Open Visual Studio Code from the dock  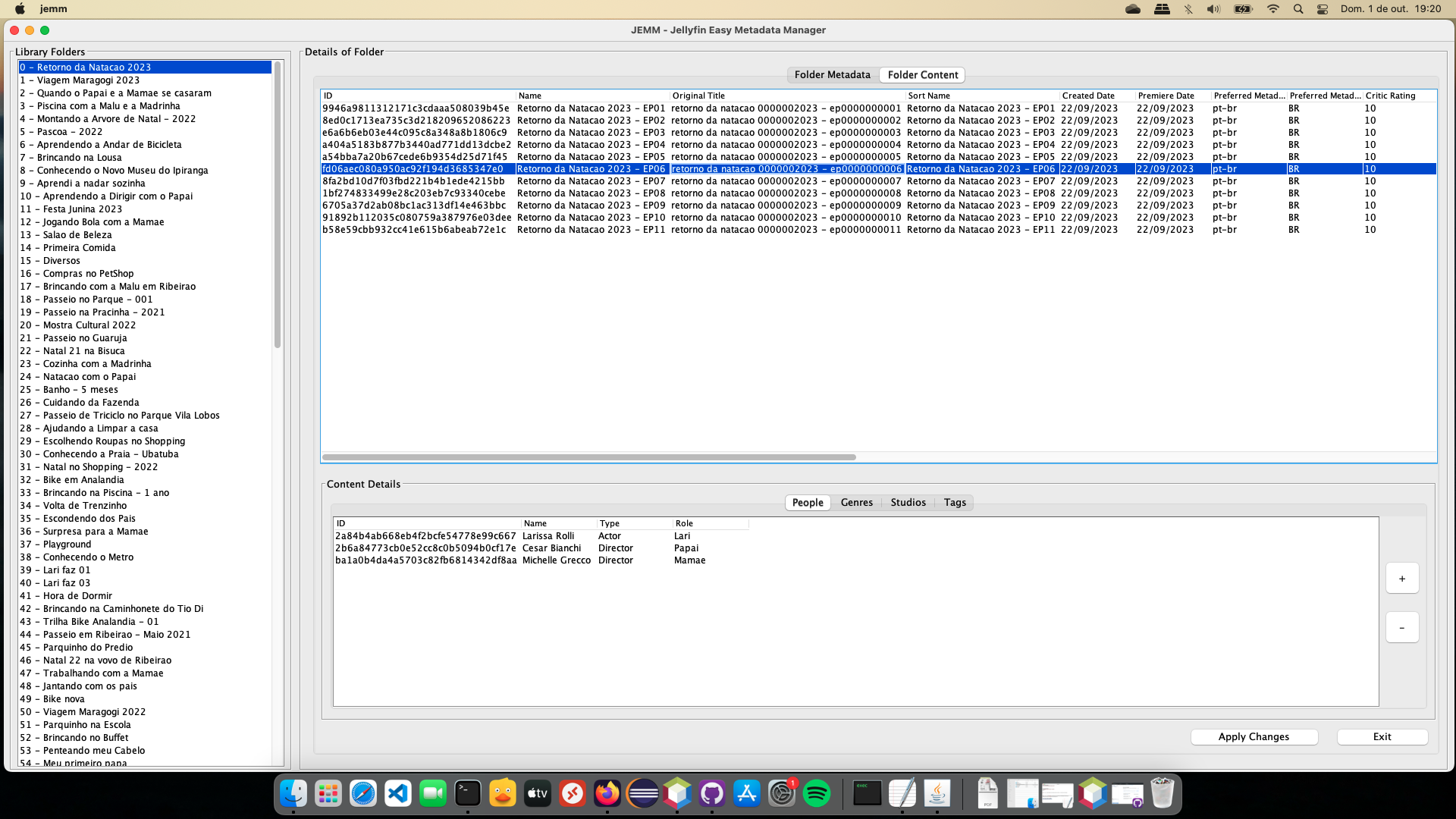(x=398, y=794)
